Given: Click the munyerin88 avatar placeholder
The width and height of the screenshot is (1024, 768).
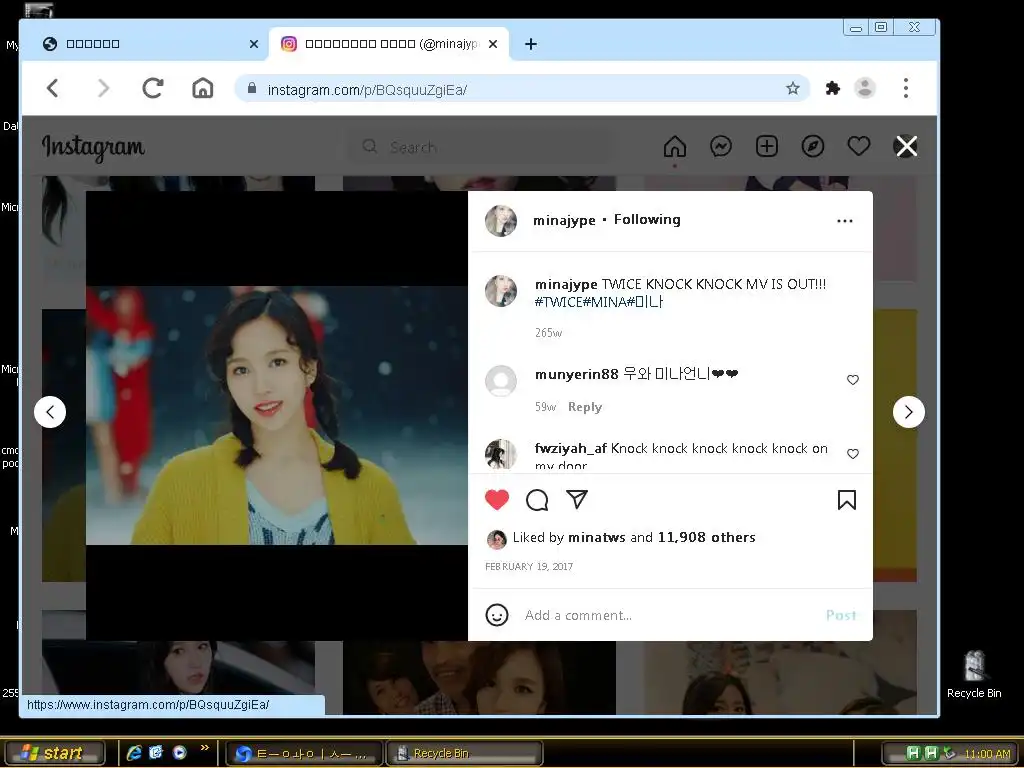Looking at the screenshot, I should point(501,381).
